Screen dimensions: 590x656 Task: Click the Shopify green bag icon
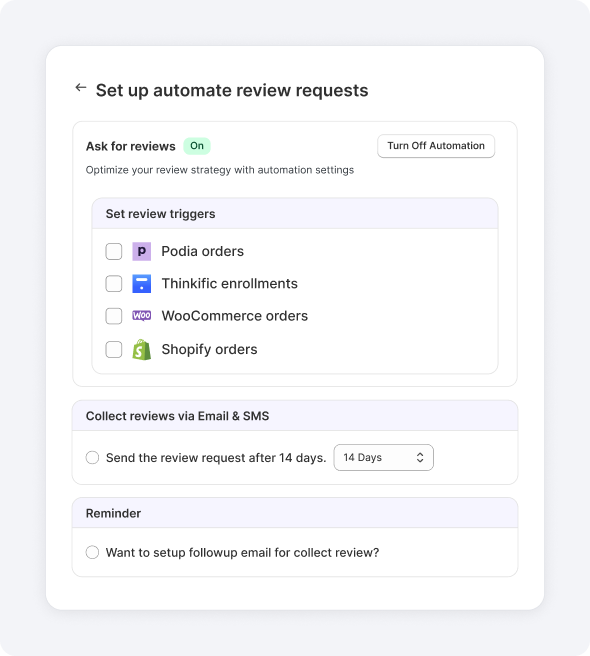(x=141, y=350)
